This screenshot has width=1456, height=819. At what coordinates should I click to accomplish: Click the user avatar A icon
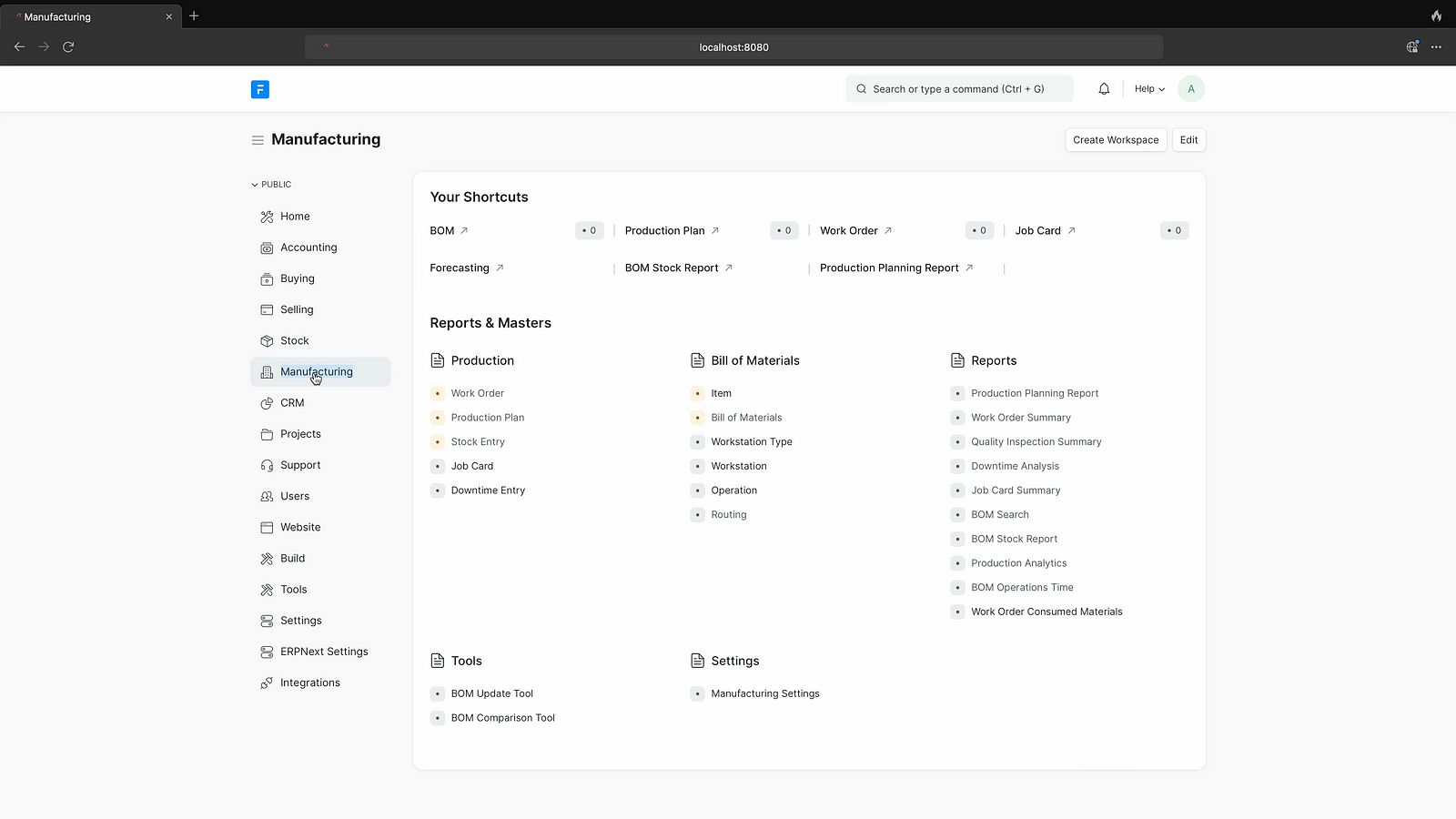coord(1190,89)
